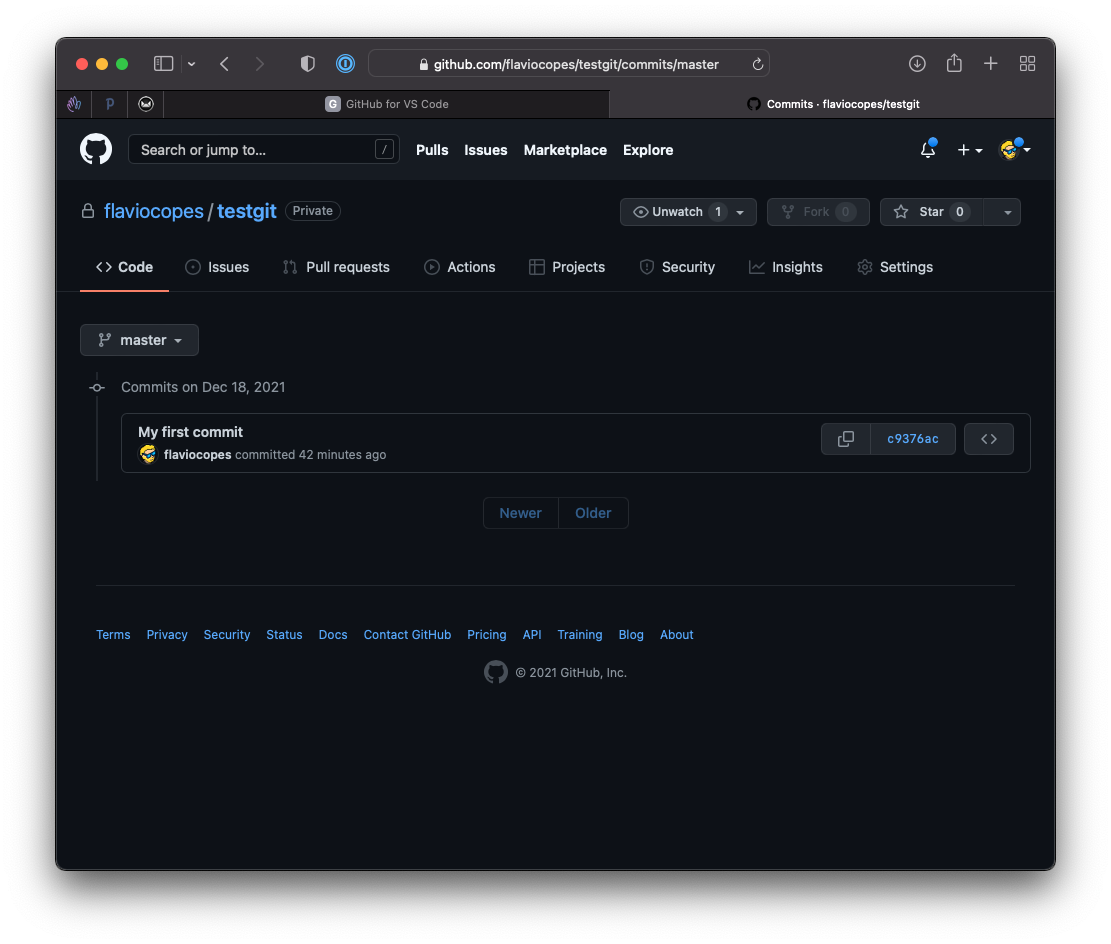
Task: Open the Unwatch notifications dropdown
Action: tap(688, 212)
